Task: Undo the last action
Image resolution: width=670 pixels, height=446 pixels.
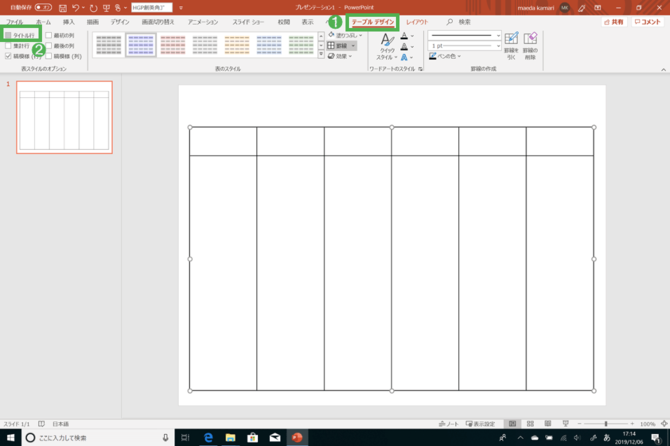Action: pyautogui.click(x=76, y=8)
